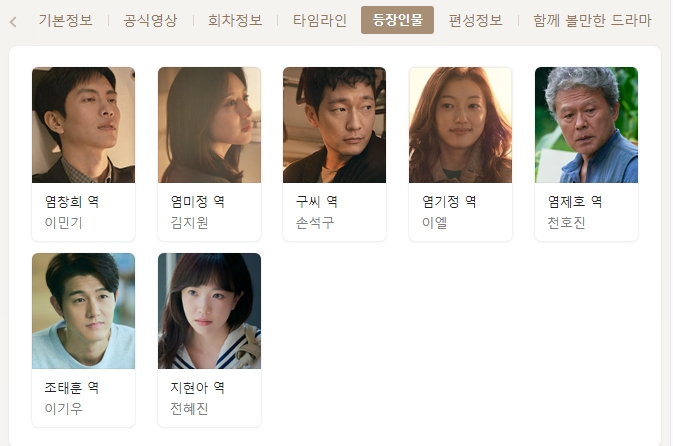
Task: Open the 염미정 역 character photo
Action: (x=209, y=125)
